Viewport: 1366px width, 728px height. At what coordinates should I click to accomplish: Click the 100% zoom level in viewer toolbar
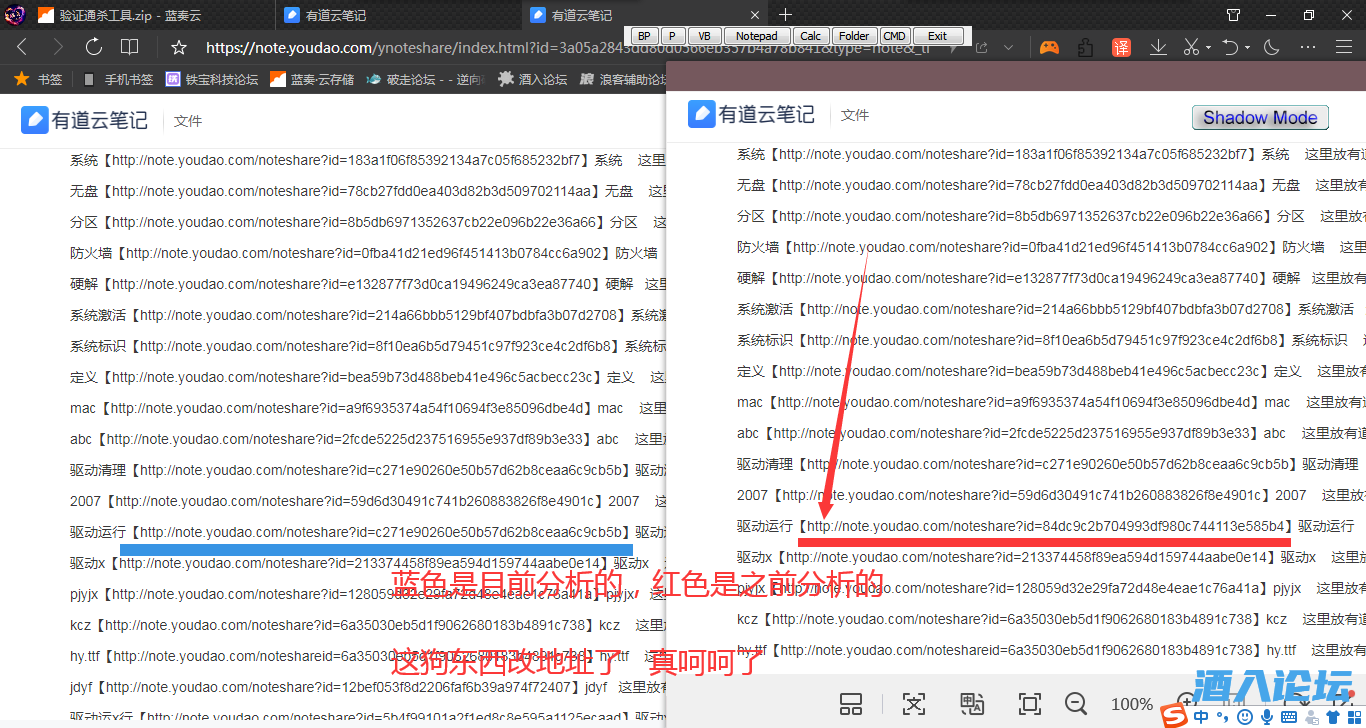(x=1132, y=704)
